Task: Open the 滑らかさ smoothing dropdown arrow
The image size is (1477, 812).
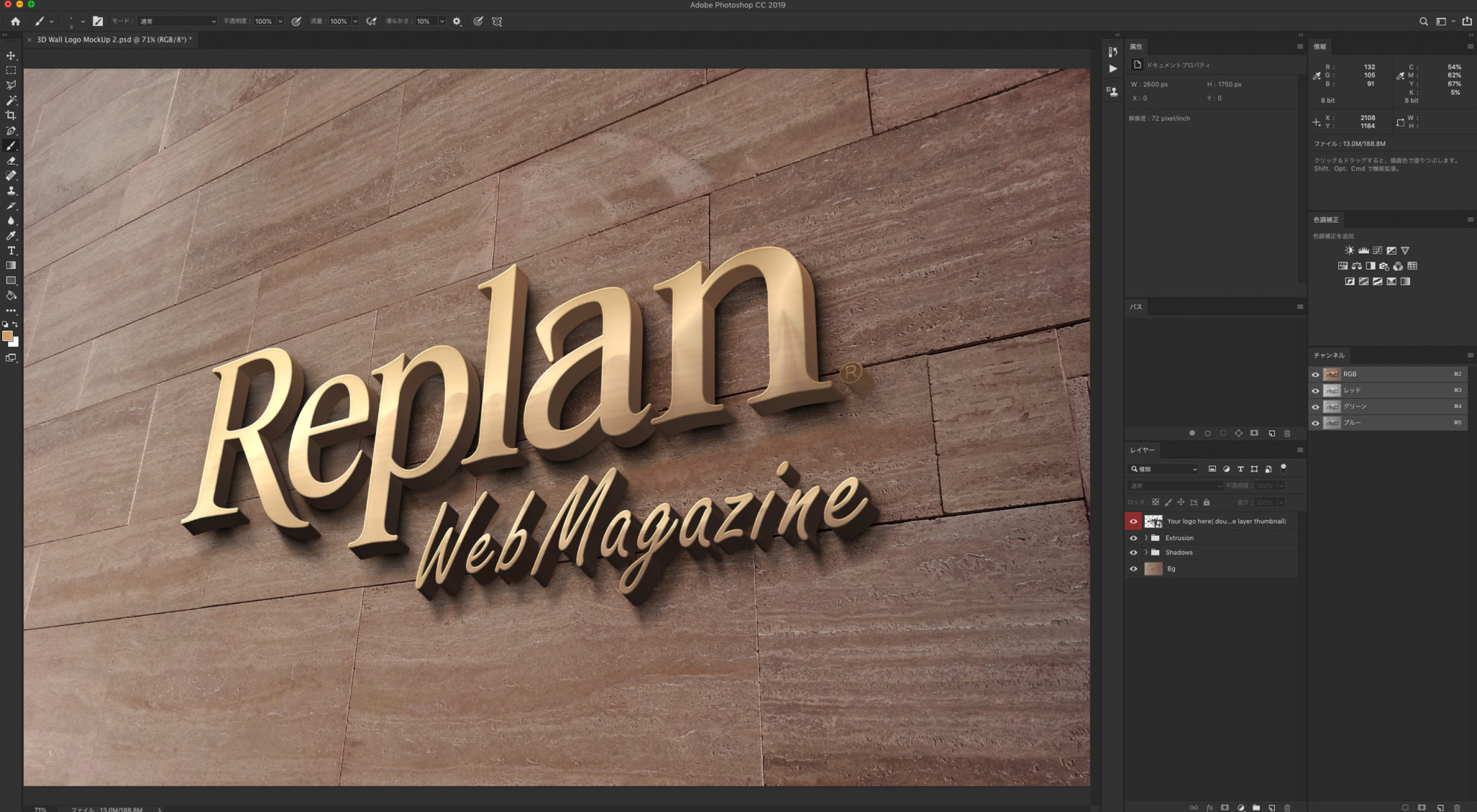Action: coord(442,22)
